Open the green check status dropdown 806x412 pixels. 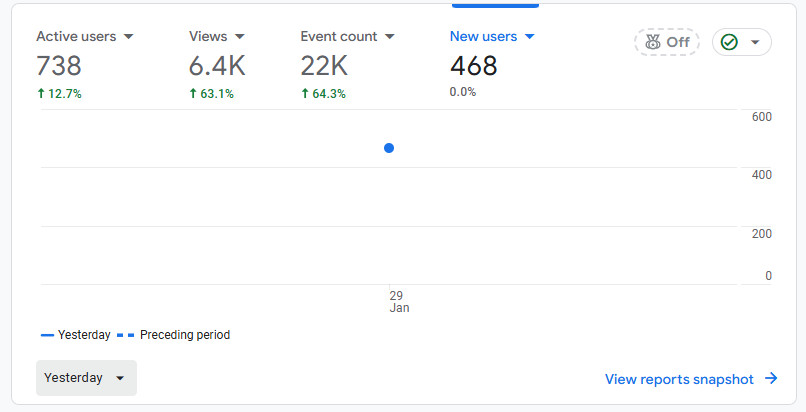tap(741, 42)
